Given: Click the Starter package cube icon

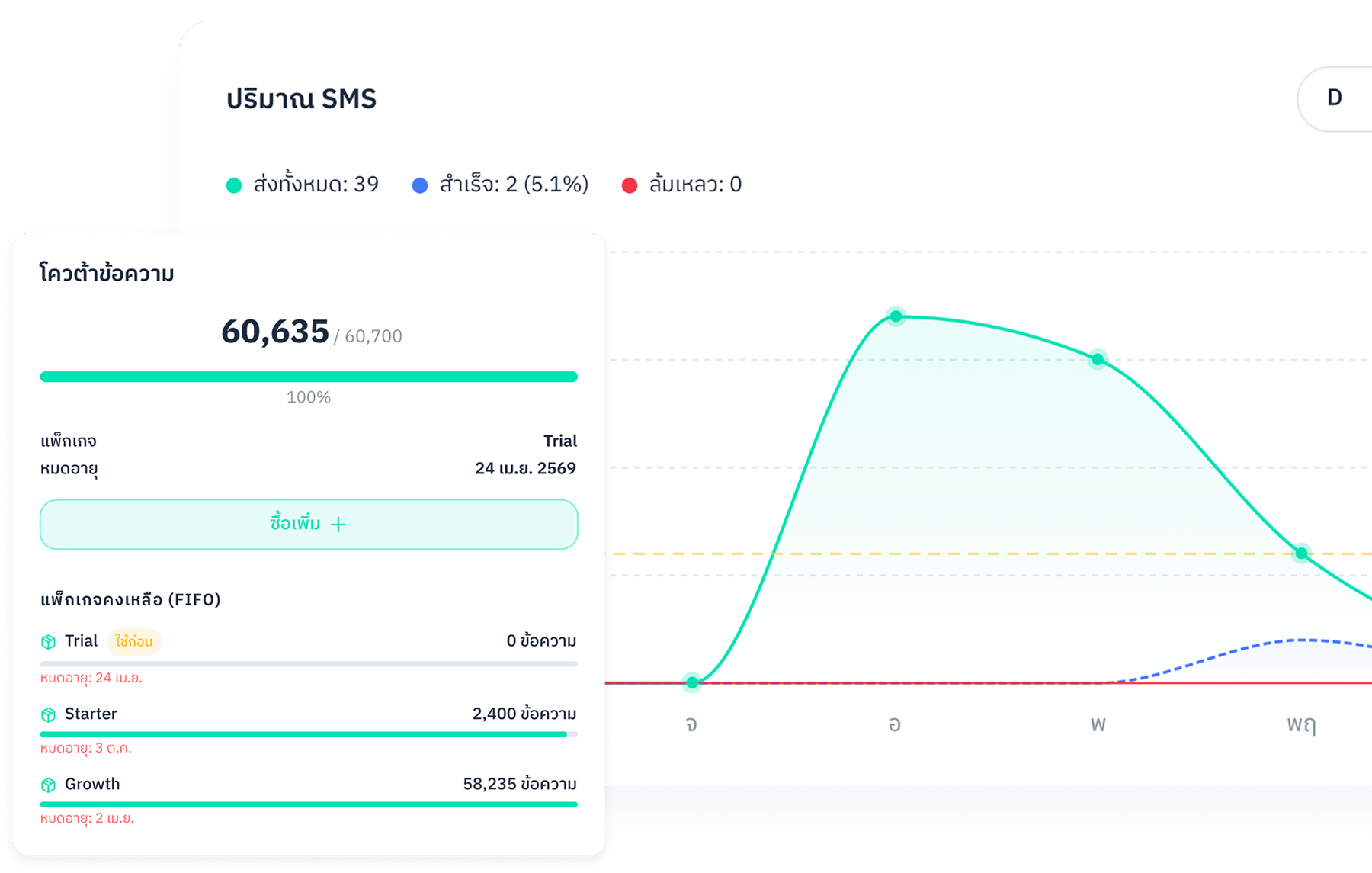Looking at the screenshot, I should (x=49, y=714).
